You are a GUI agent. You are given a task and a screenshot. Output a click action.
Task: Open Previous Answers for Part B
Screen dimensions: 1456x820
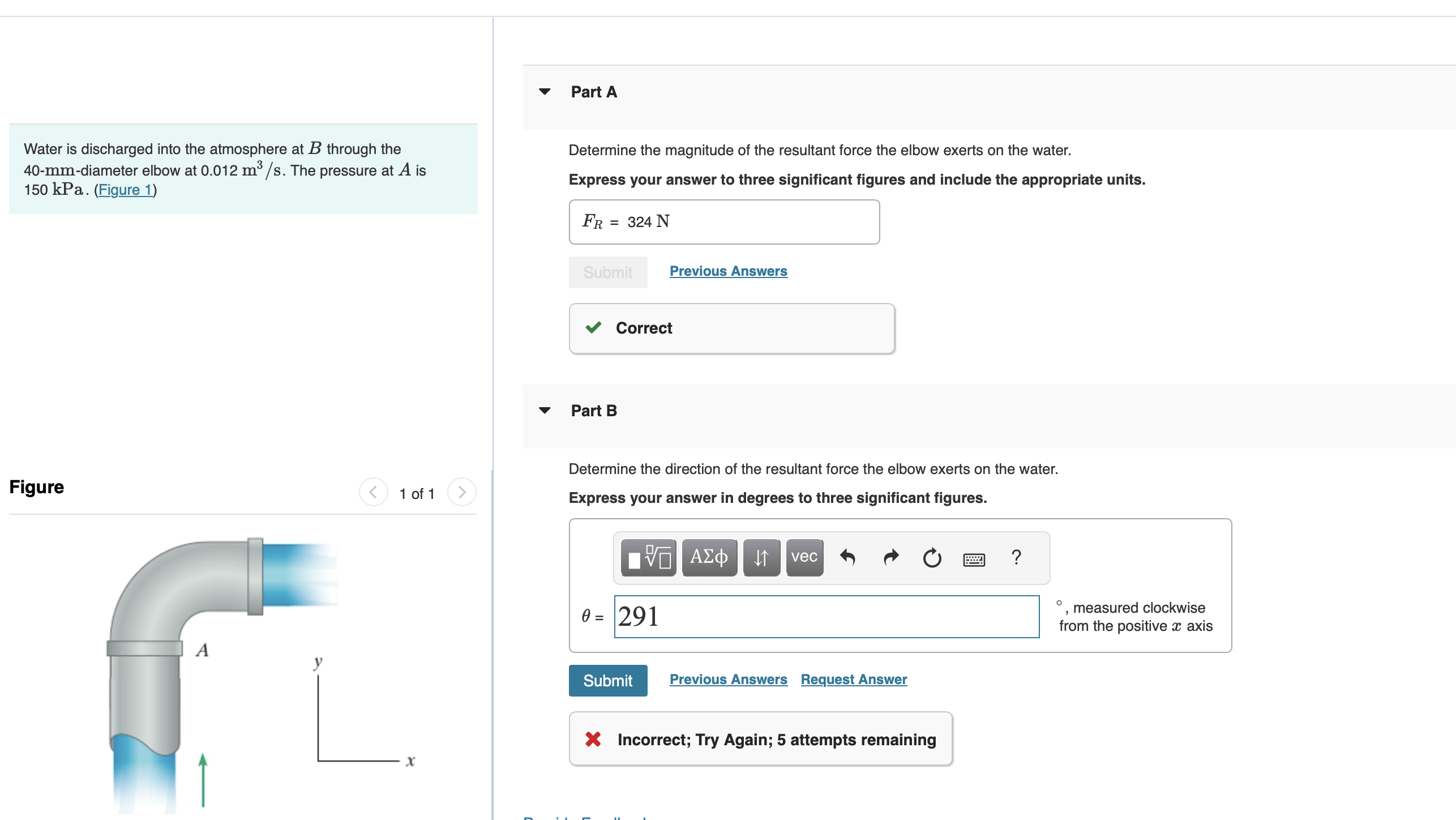(x=729, y=680)
